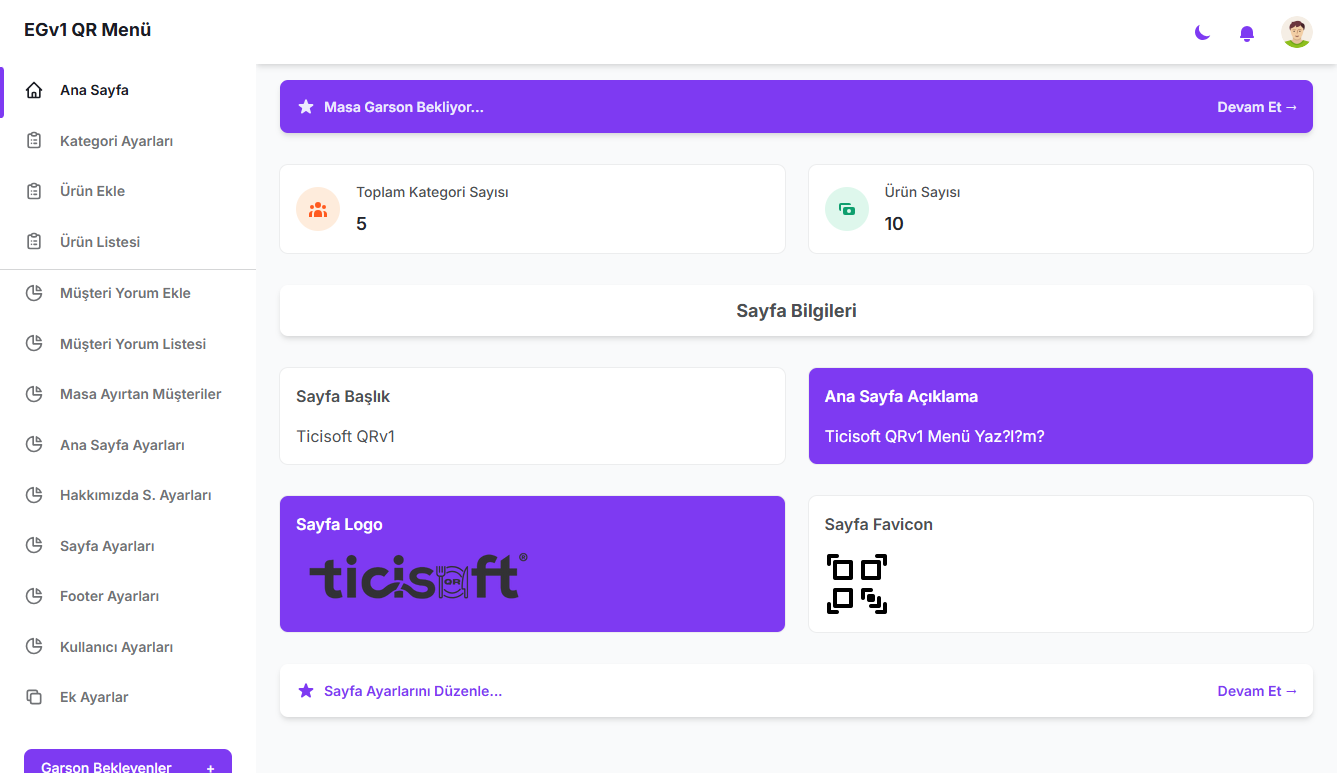The image size is (1337, 773).
Task: Click Ana Sayfa Ayarları pie icon
Action: 34,445
